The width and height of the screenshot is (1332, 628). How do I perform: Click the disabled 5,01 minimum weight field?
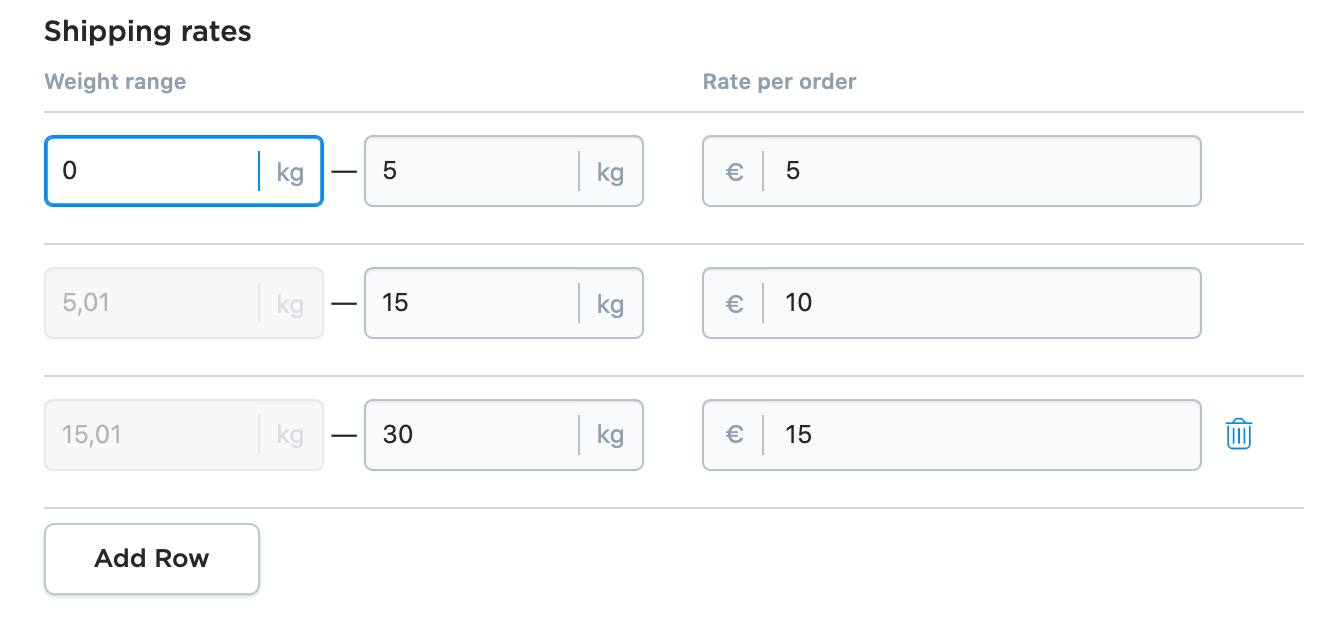coord(184,303)
